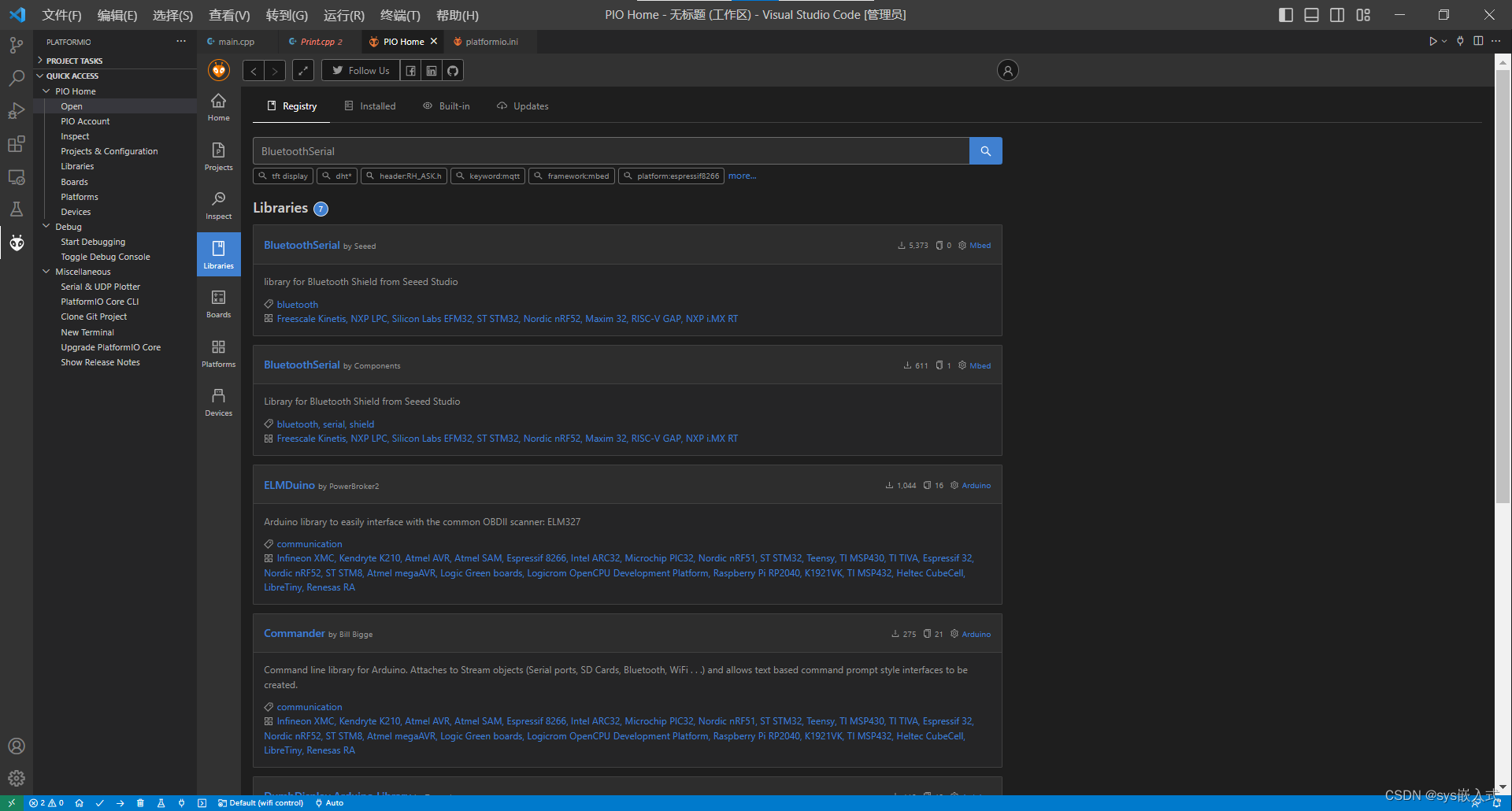Switch to the platformio.ini tab

[491, 42]
